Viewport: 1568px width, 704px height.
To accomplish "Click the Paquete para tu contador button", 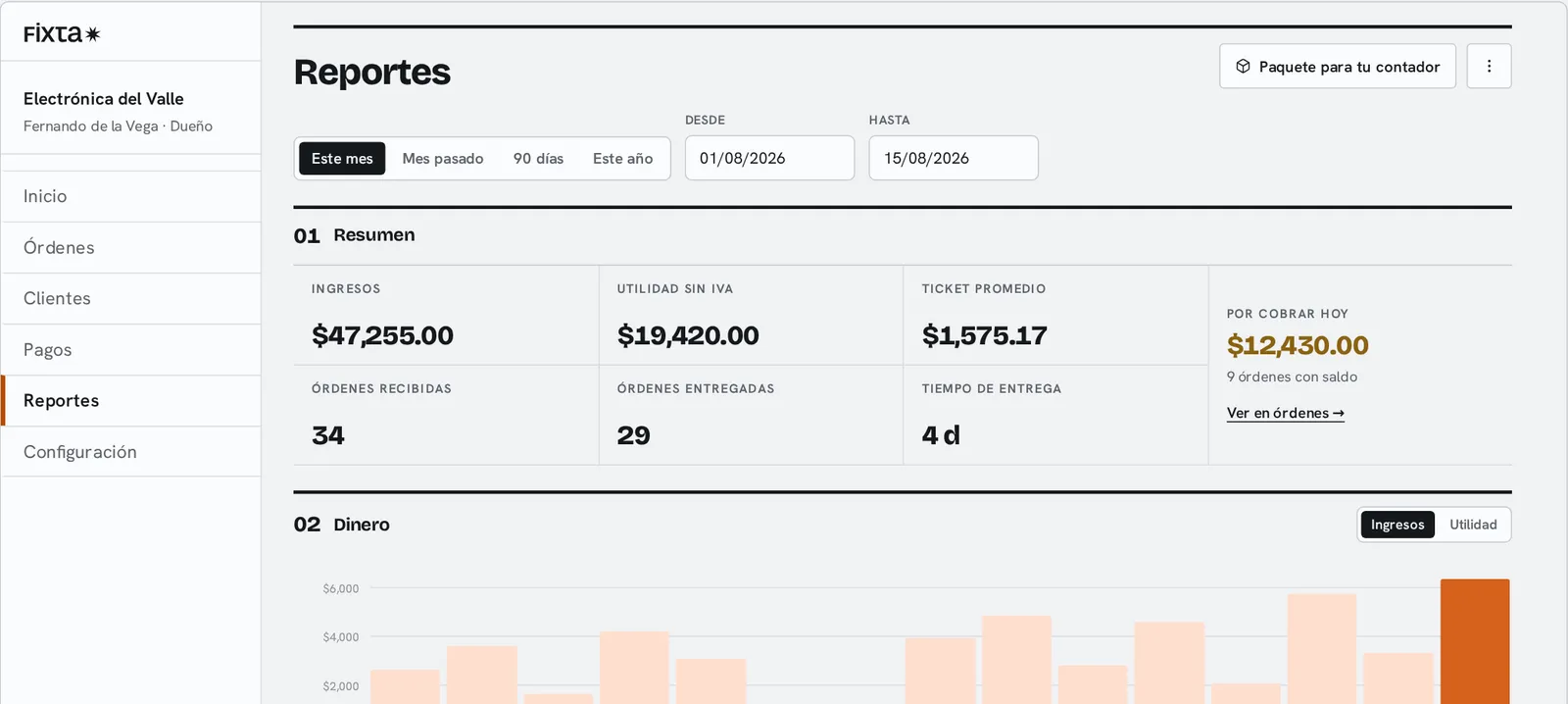I will [x=1338, y=66].
